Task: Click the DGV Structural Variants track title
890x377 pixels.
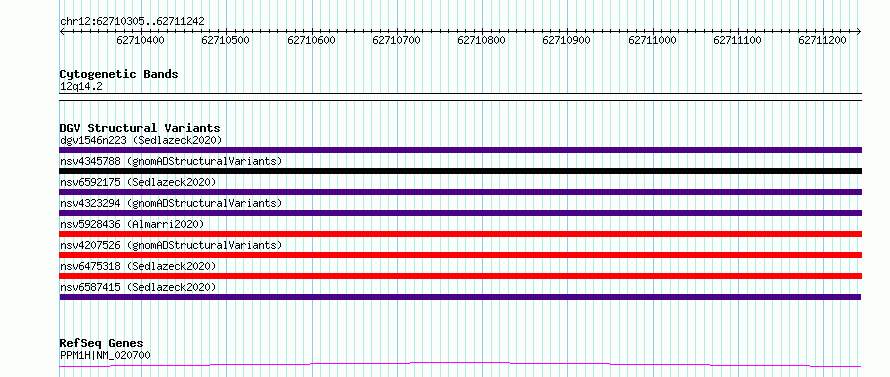Action: [140, 128]
